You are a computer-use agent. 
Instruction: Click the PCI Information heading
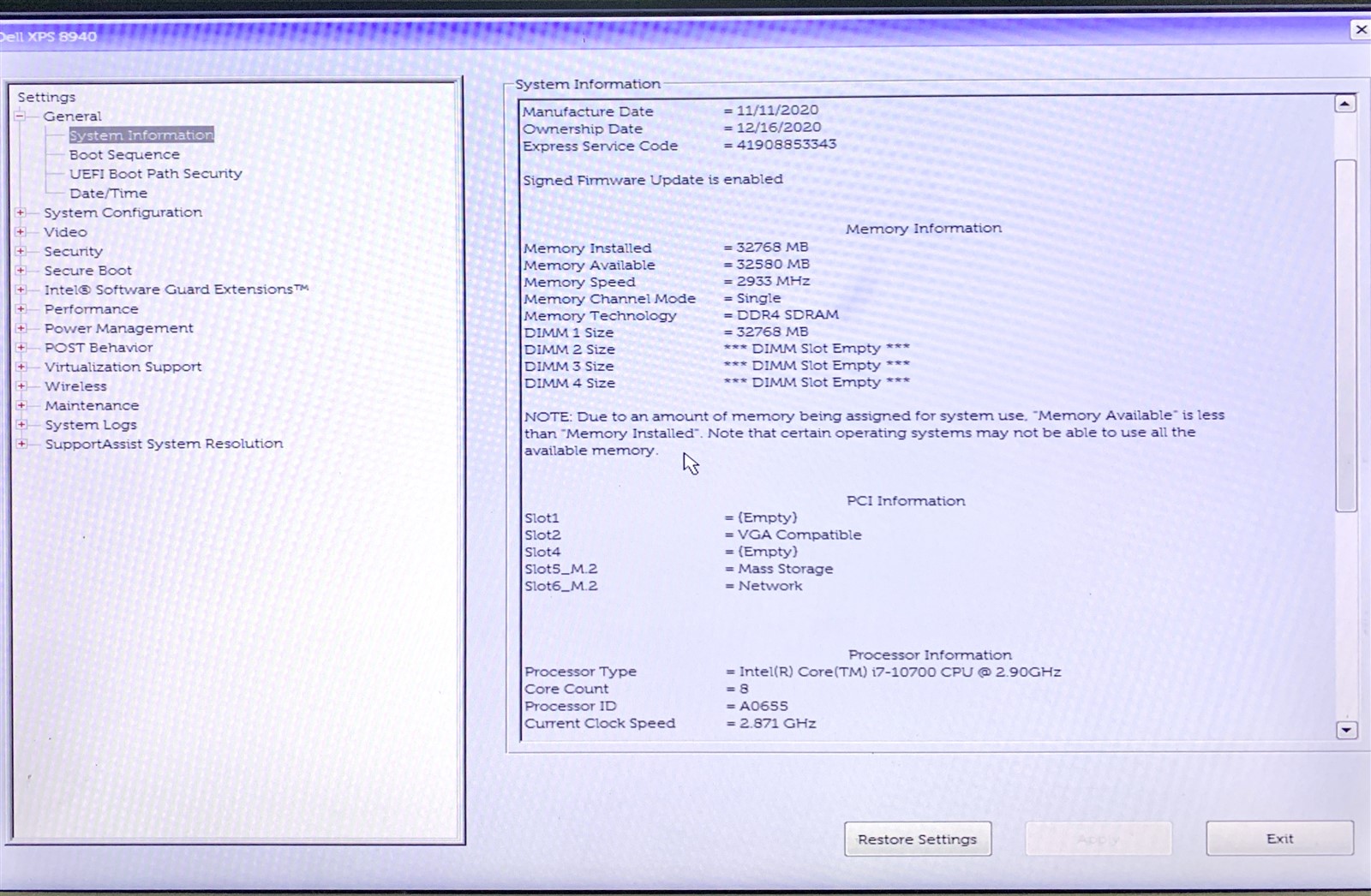(906, 501)
